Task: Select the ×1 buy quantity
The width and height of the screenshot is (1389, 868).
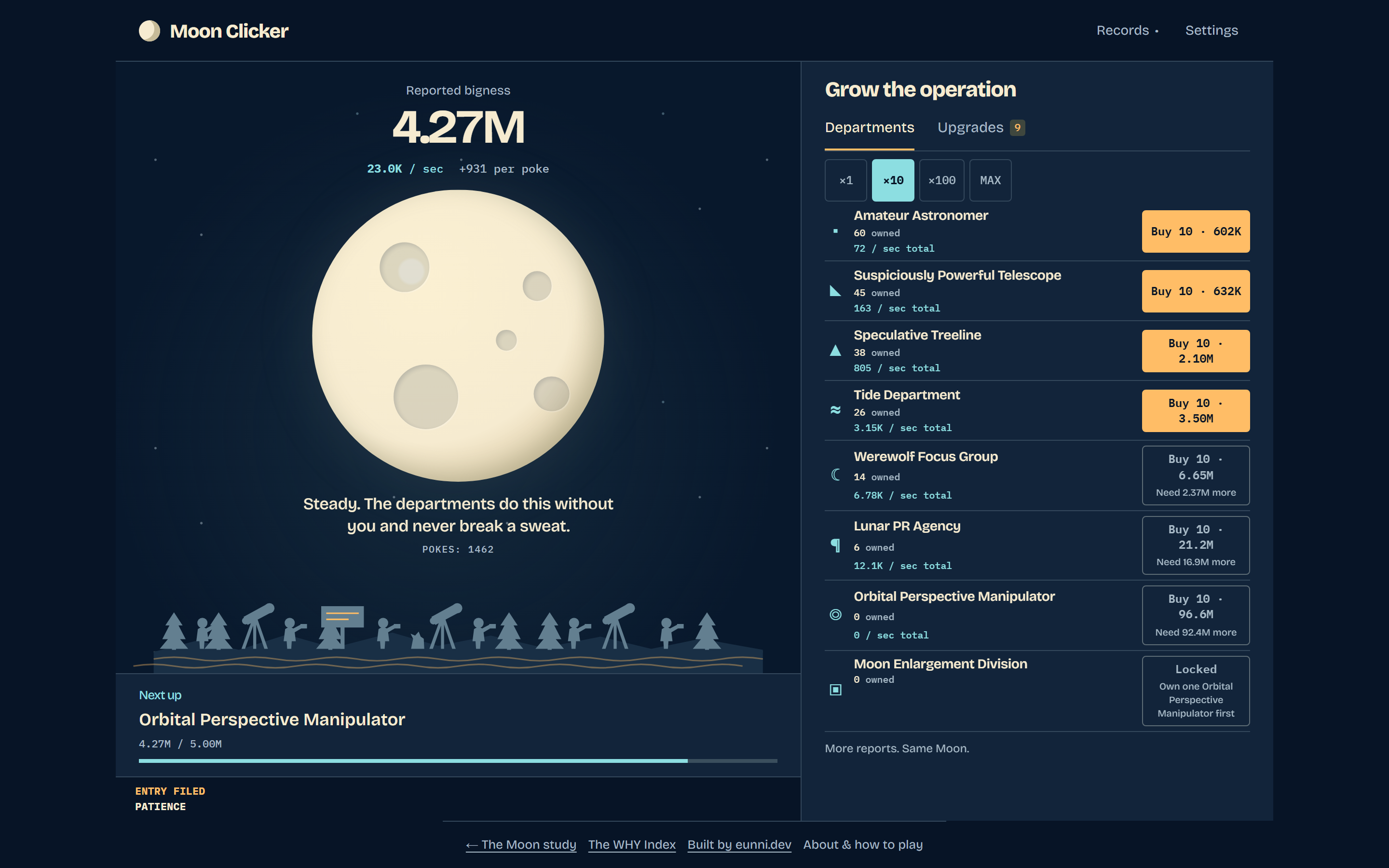Action: tap(845, 180)
